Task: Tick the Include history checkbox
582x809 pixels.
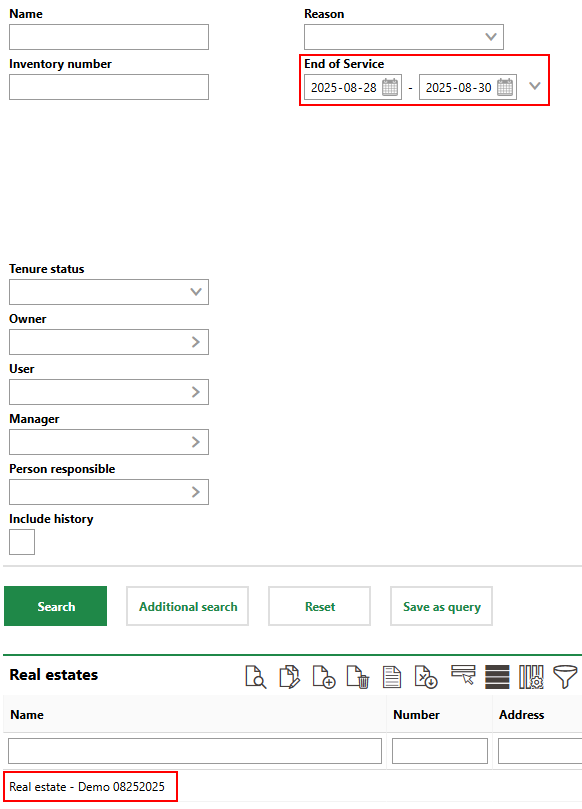Action: (22, 542)
